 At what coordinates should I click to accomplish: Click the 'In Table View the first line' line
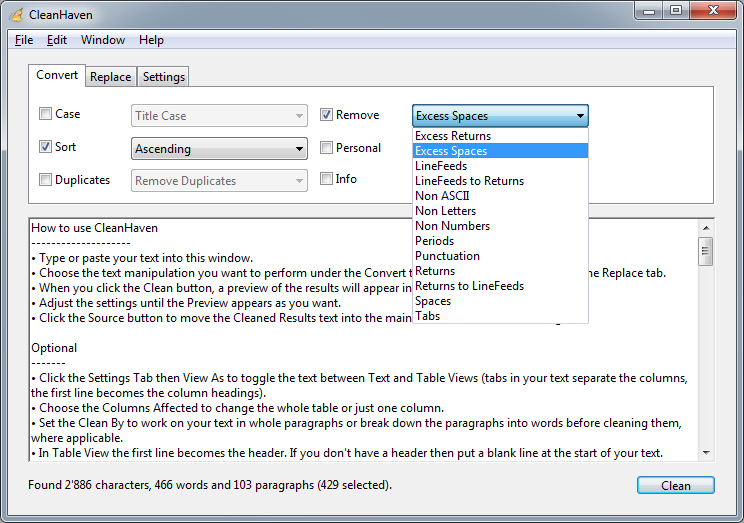point(347,453)
